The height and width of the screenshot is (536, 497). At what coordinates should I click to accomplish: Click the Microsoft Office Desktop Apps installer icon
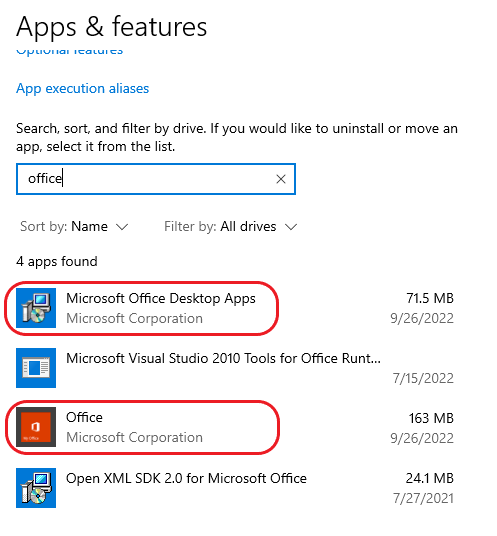point(36,308)
